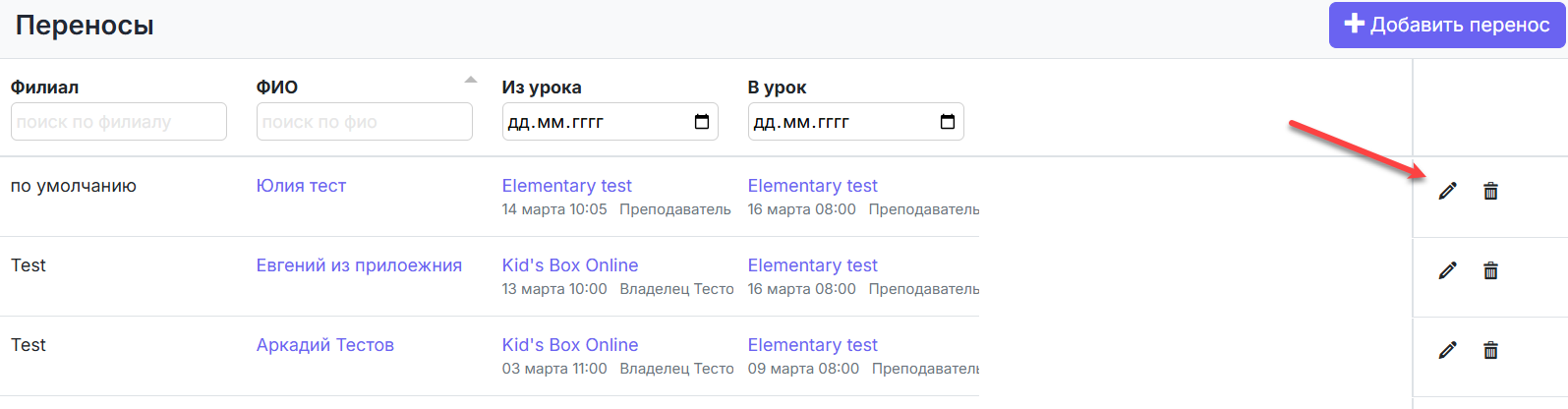The width and height of the screenshot is (1568, 409).
Task: Open Elementary test from-lesson on 14 марта
Action: pos(567,186)
